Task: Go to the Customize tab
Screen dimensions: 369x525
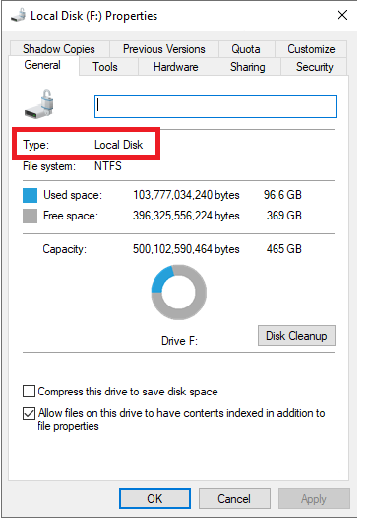Action: coord(311,49)
